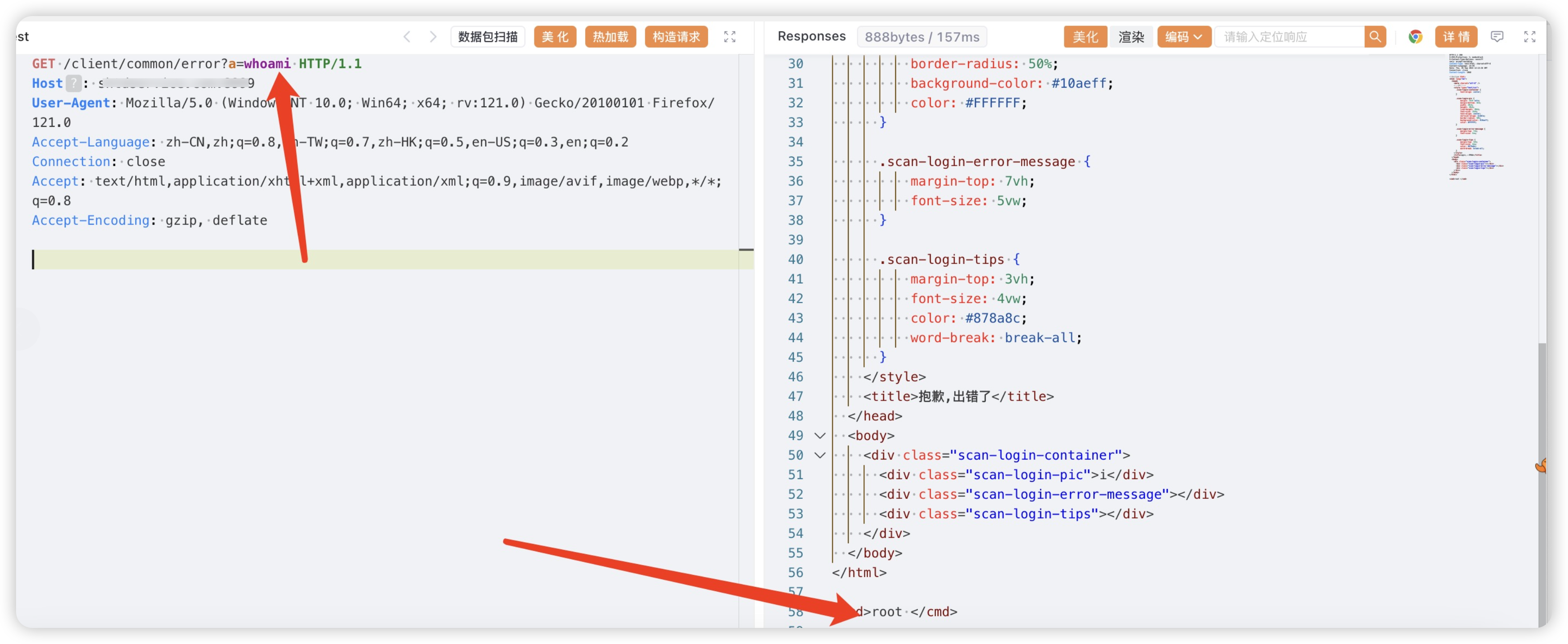Click the 构造请求 button

tap(676, 36)
